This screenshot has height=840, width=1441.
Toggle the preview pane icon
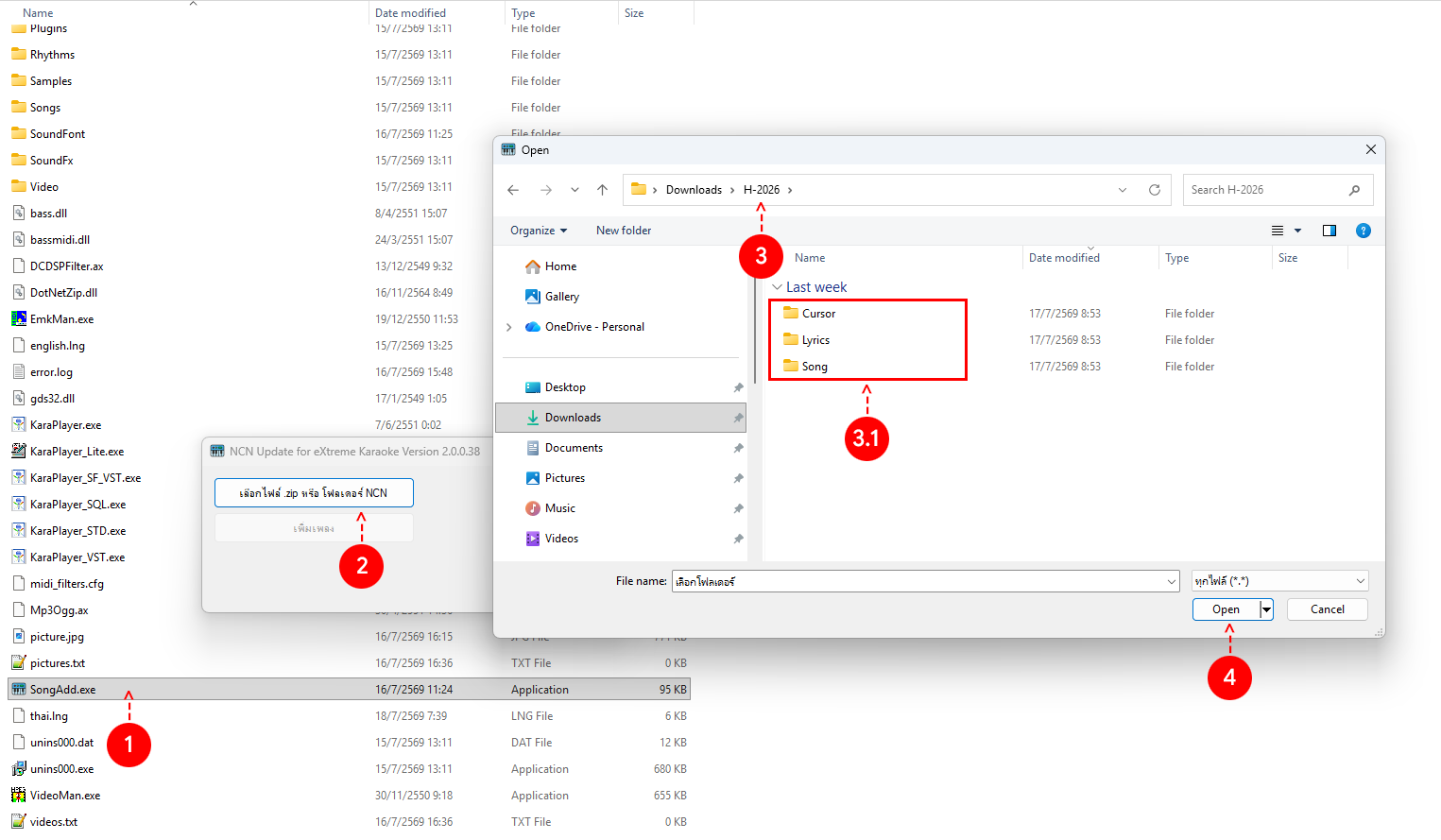(1329, 231)
